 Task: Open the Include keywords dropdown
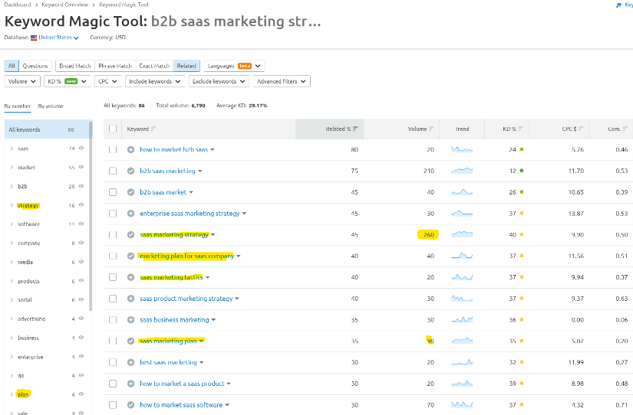(155, 82)
